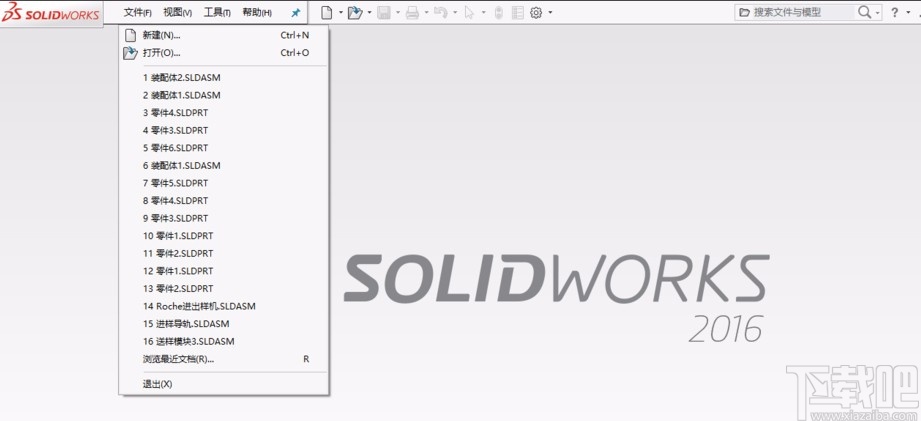Open the 帮助(H) menu

coord(257,12)
